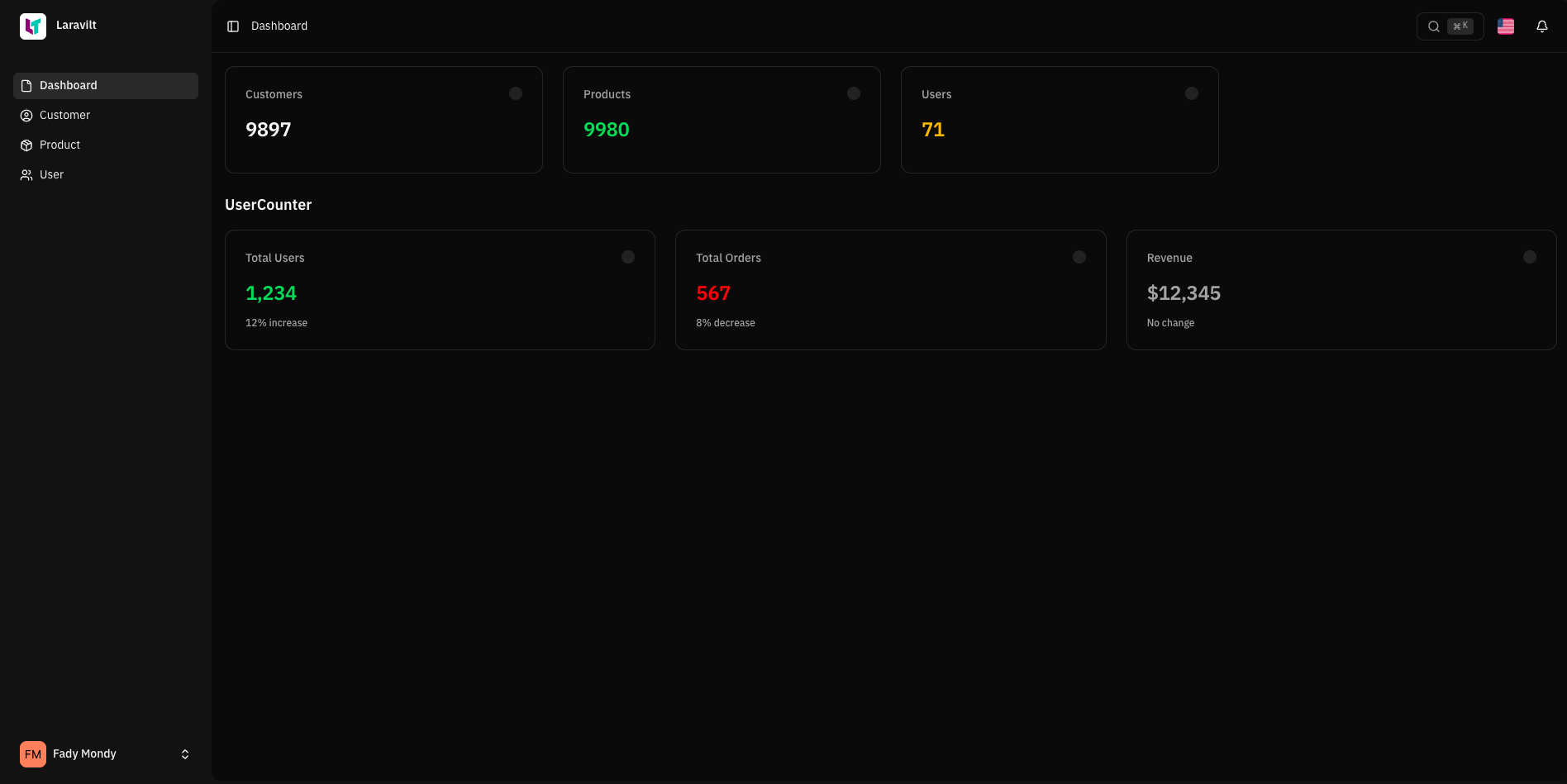Toggle the indicator on the Revenue card
Viewport: 1567px width, 784px height.
[1528, 257]
